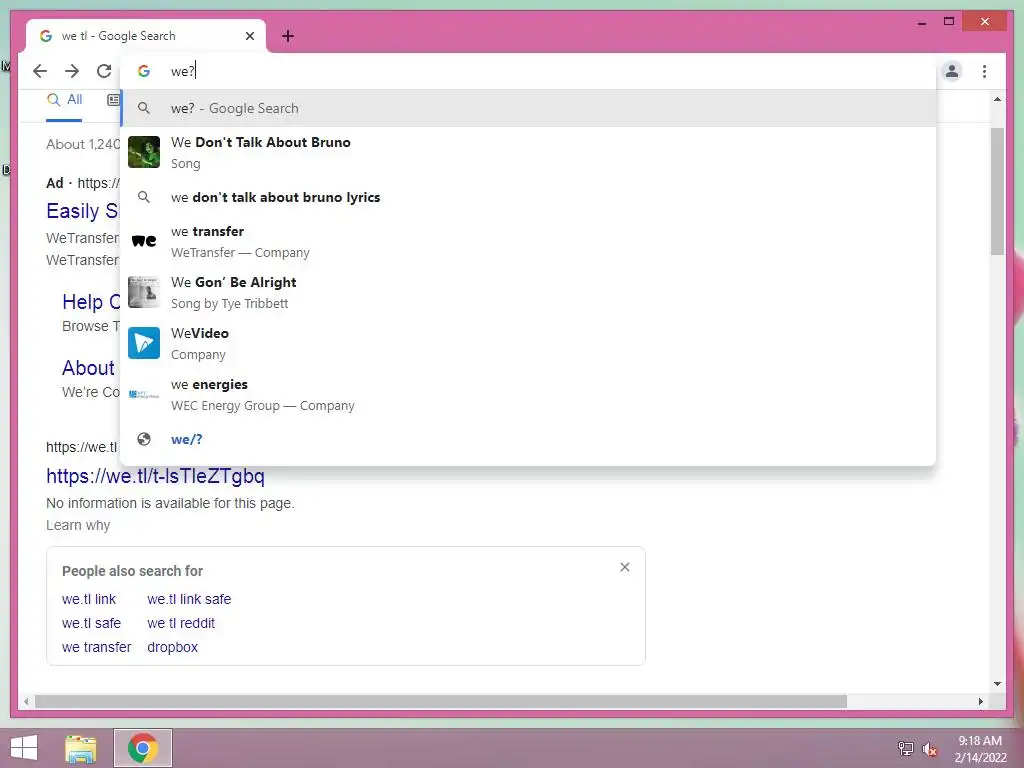Select 'we don't talk about bruno lyrics' suggestion
Screen dimensions: 1024x768
[528, 197]
